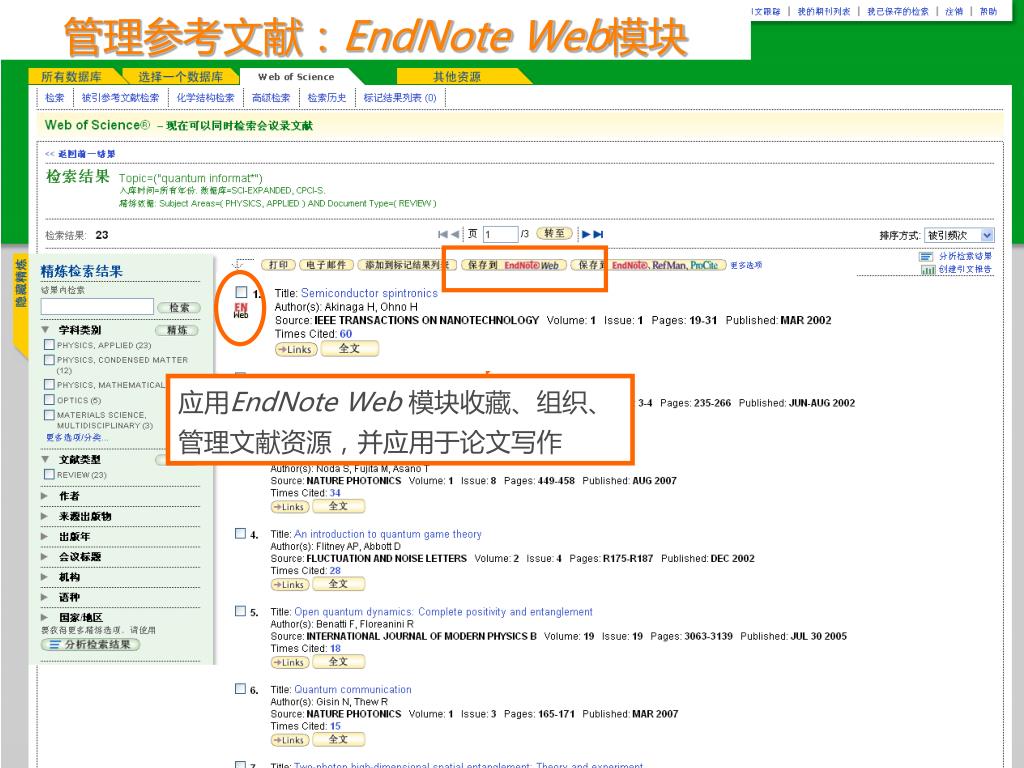The height and width of the screenshot is (768, 1024).
Task: Open 高级检索 in the sub menu
Action: 271,98
